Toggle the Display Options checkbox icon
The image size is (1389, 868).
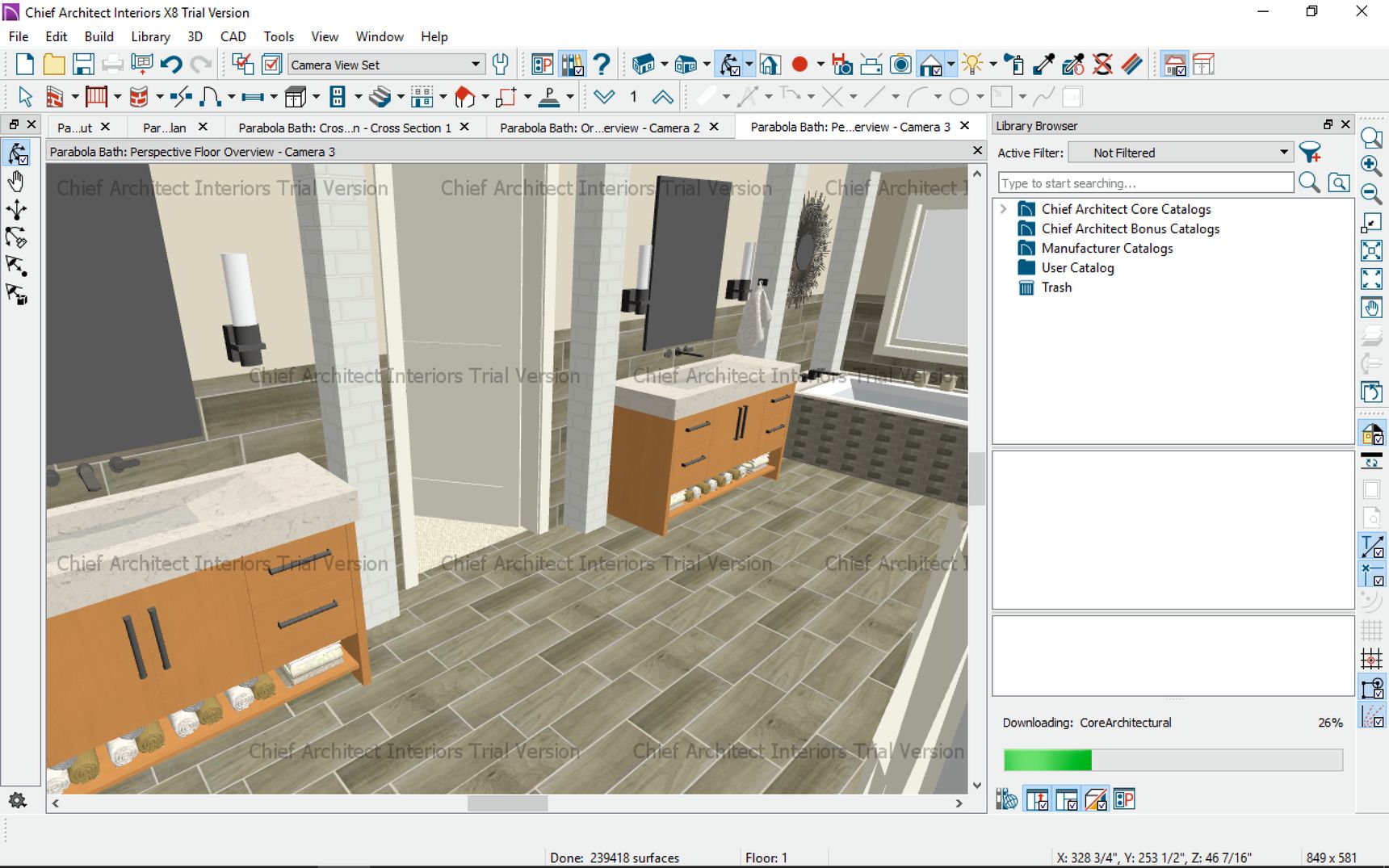272,65
